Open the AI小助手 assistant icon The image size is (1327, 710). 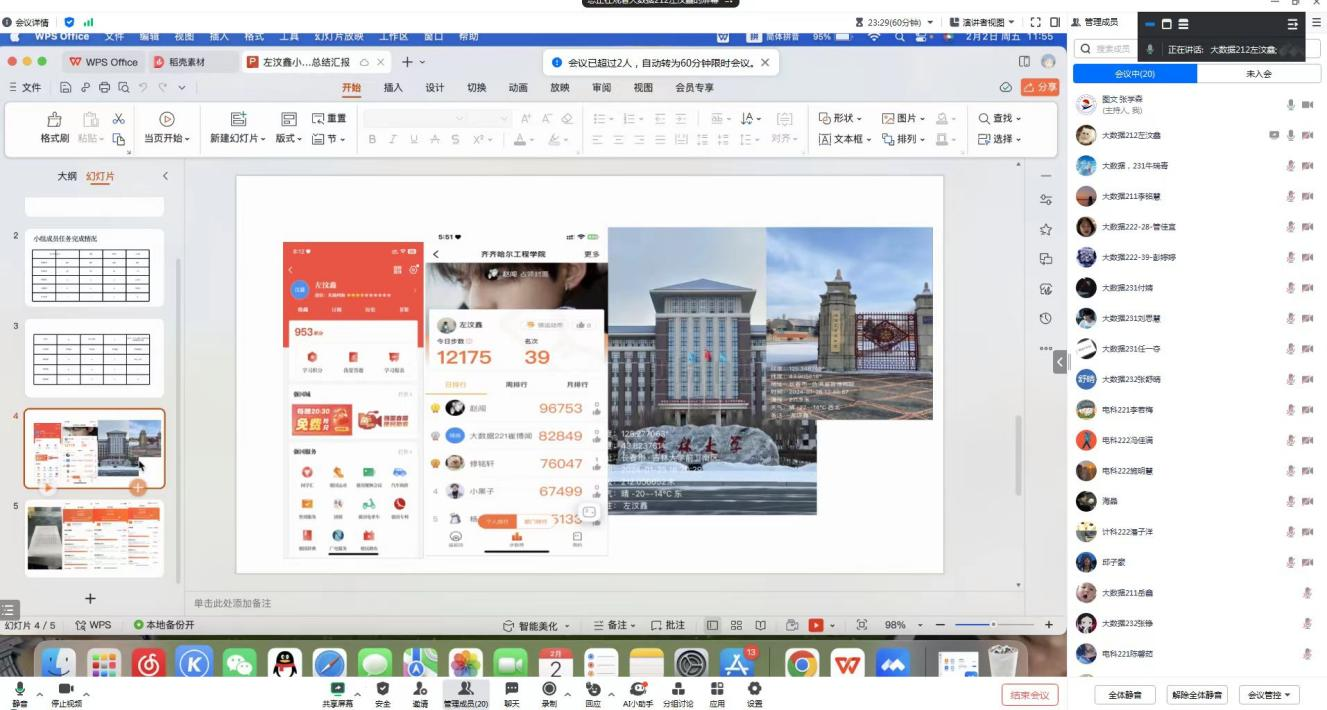pos(638,689)
